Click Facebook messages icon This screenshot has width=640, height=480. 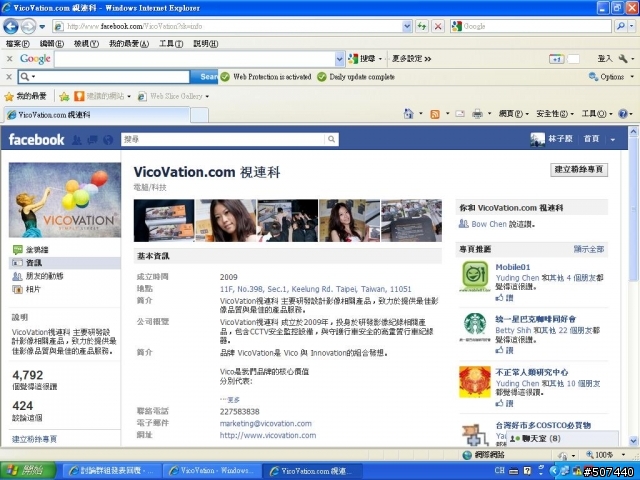coord(93,140)
